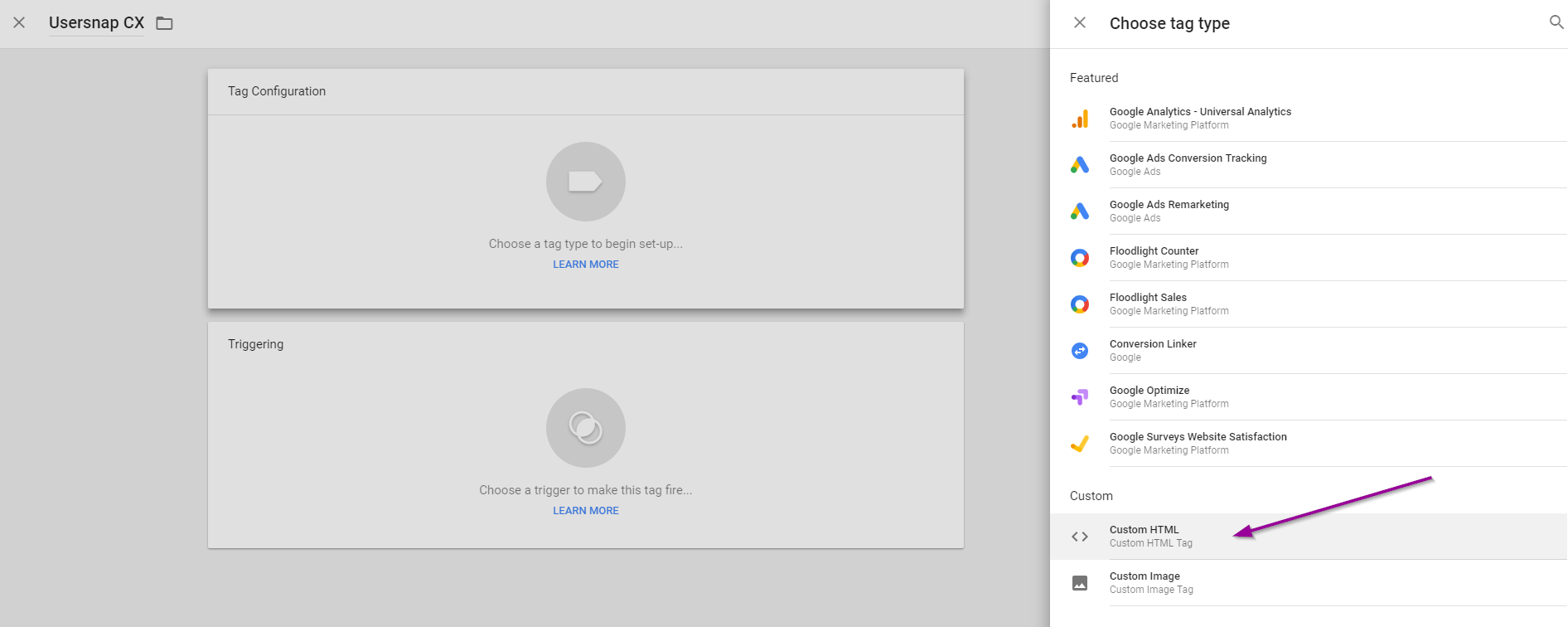Screen dimensions: 1568x627
Task: Click the Universal Analytics bar chart icon
Action: click(1080, 119)
